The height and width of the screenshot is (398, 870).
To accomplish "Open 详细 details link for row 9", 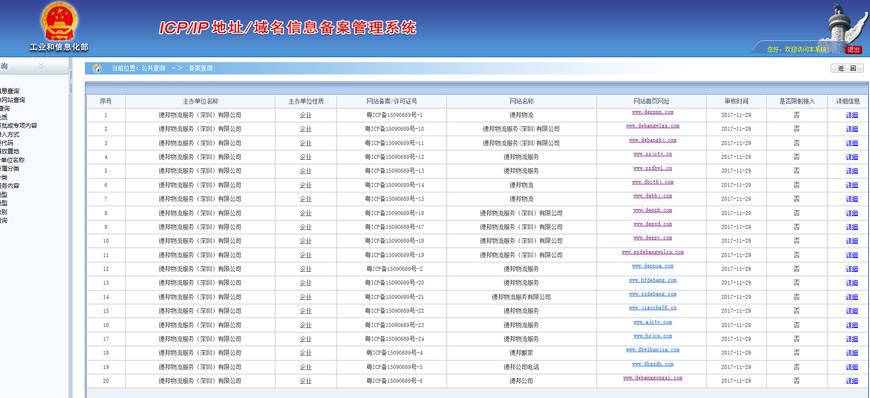I will click(x=852, y=227).
